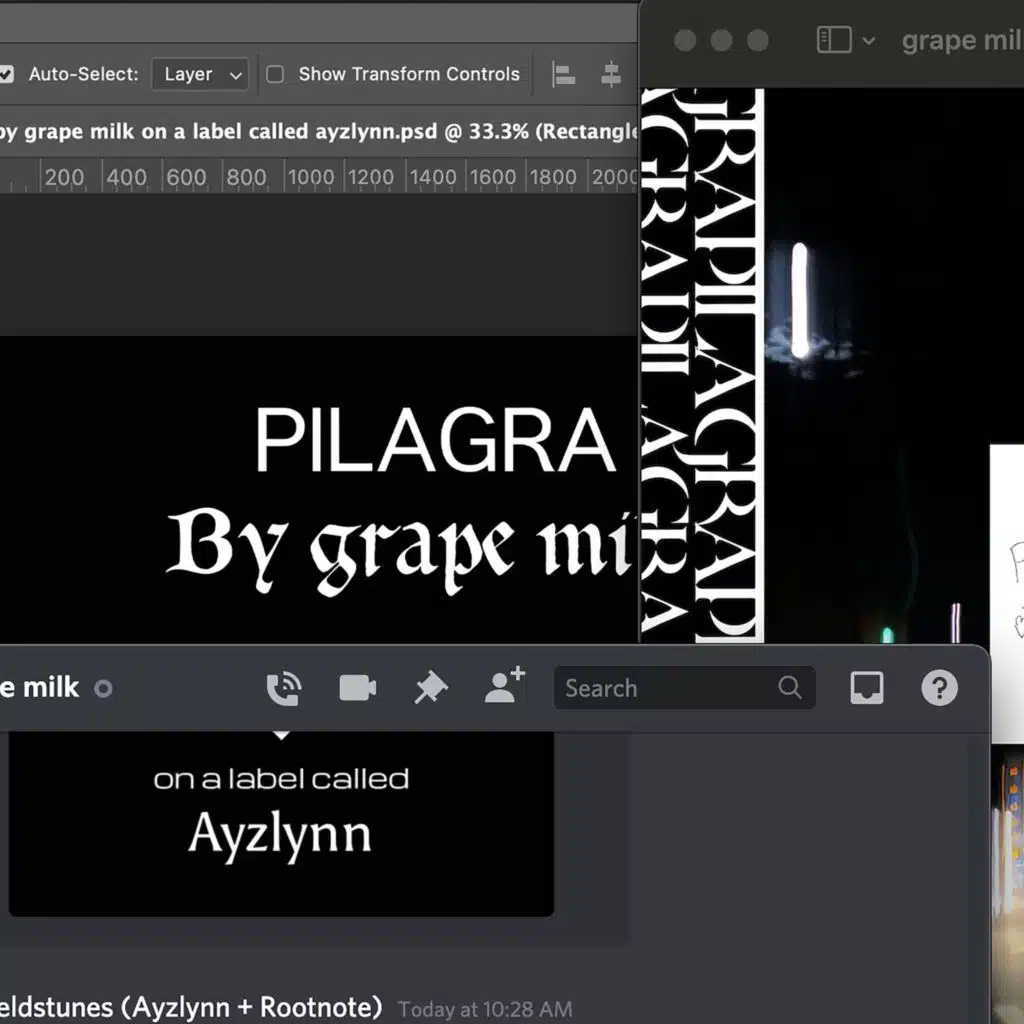This screenshot has width=1024, height=1024.
Task: Click the magnifying glass in the search bar
Action: click(x=790, y=688)
